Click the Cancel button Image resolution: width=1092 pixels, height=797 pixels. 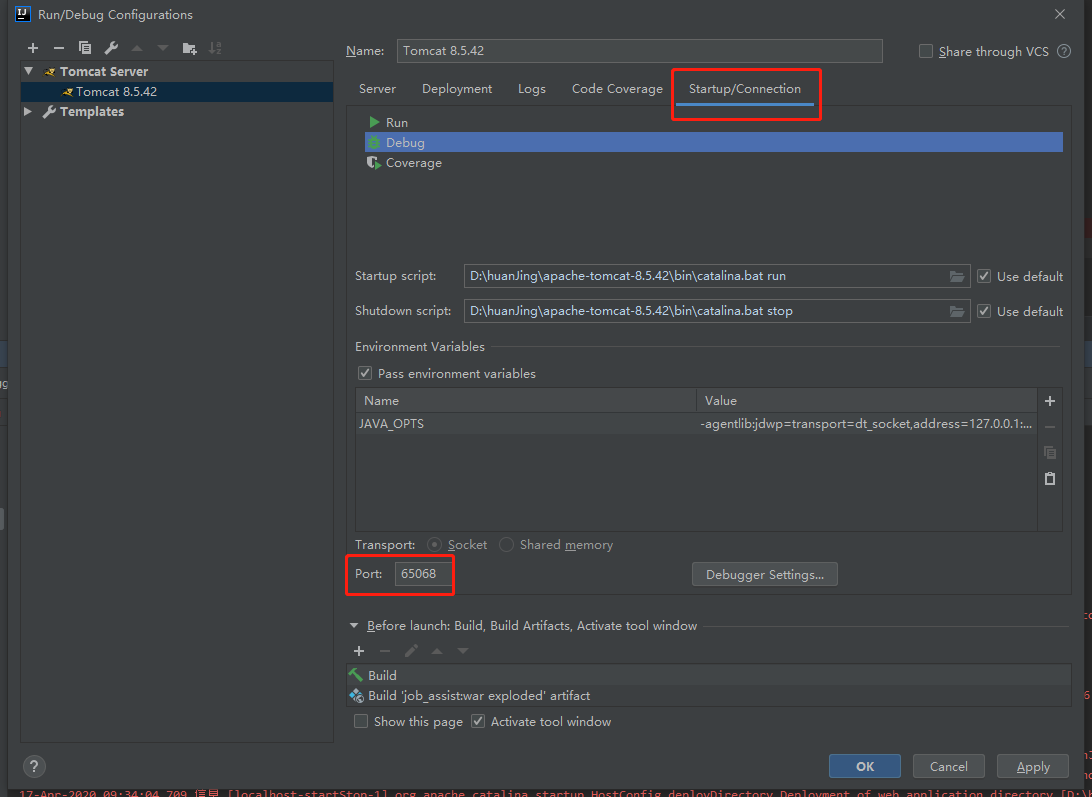(x=949, y=766)
